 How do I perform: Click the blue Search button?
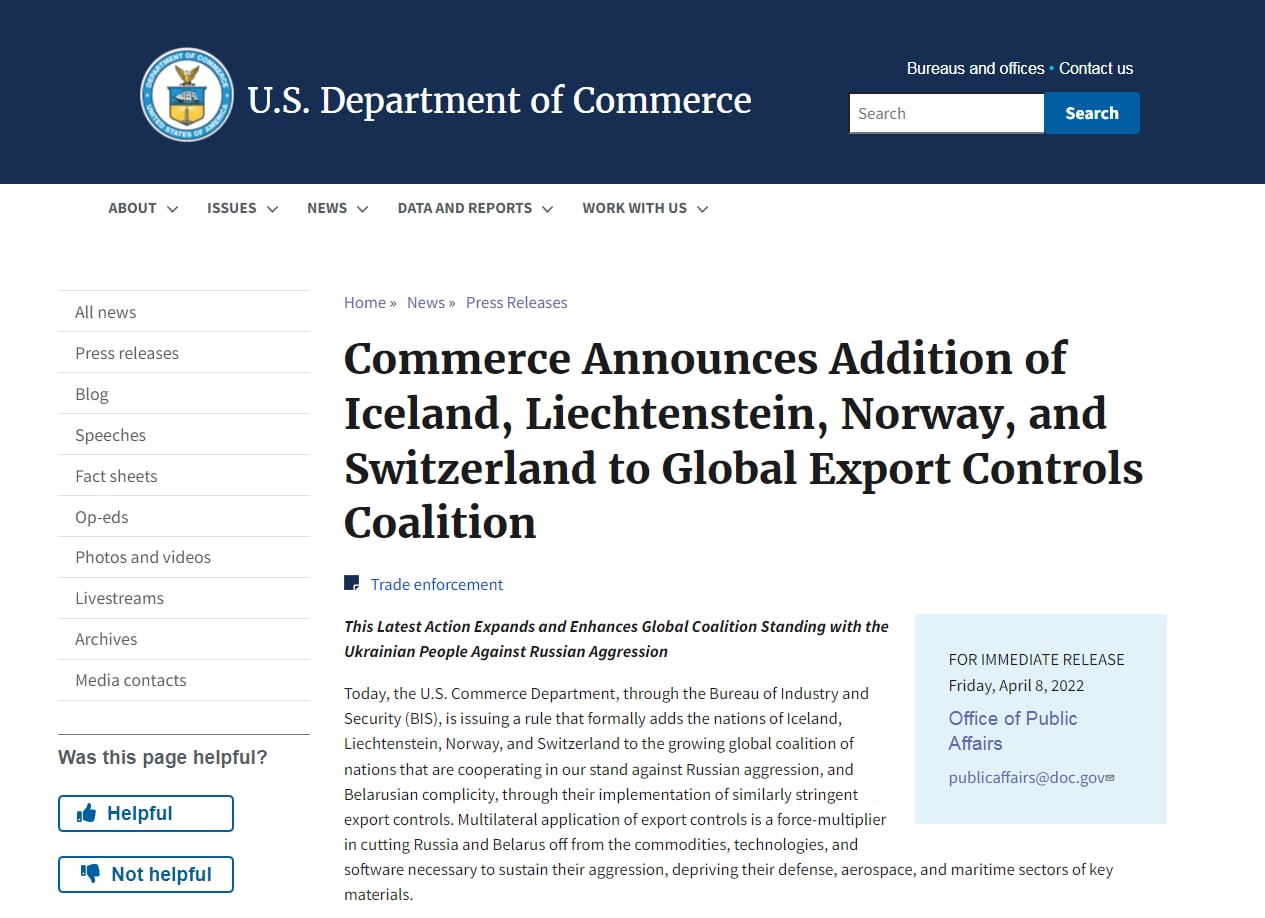tap(1091, 113)
